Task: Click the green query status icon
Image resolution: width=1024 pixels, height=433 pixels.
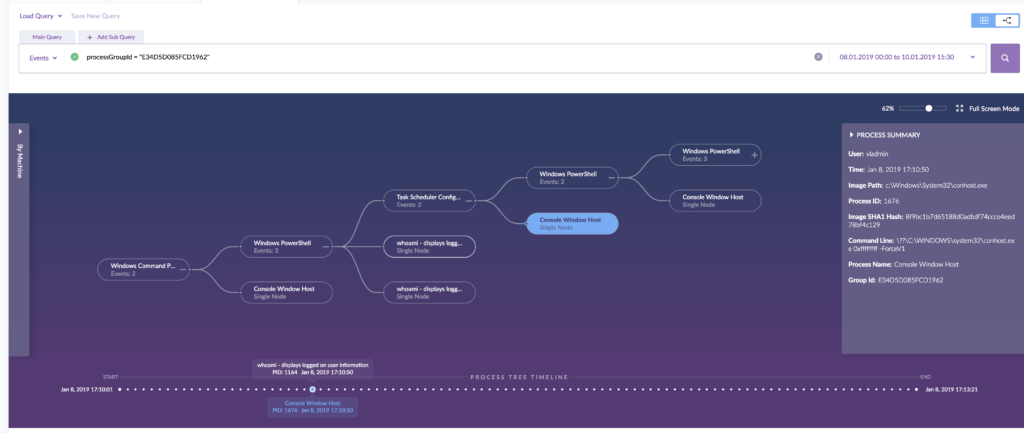Action: coord(74,57)
